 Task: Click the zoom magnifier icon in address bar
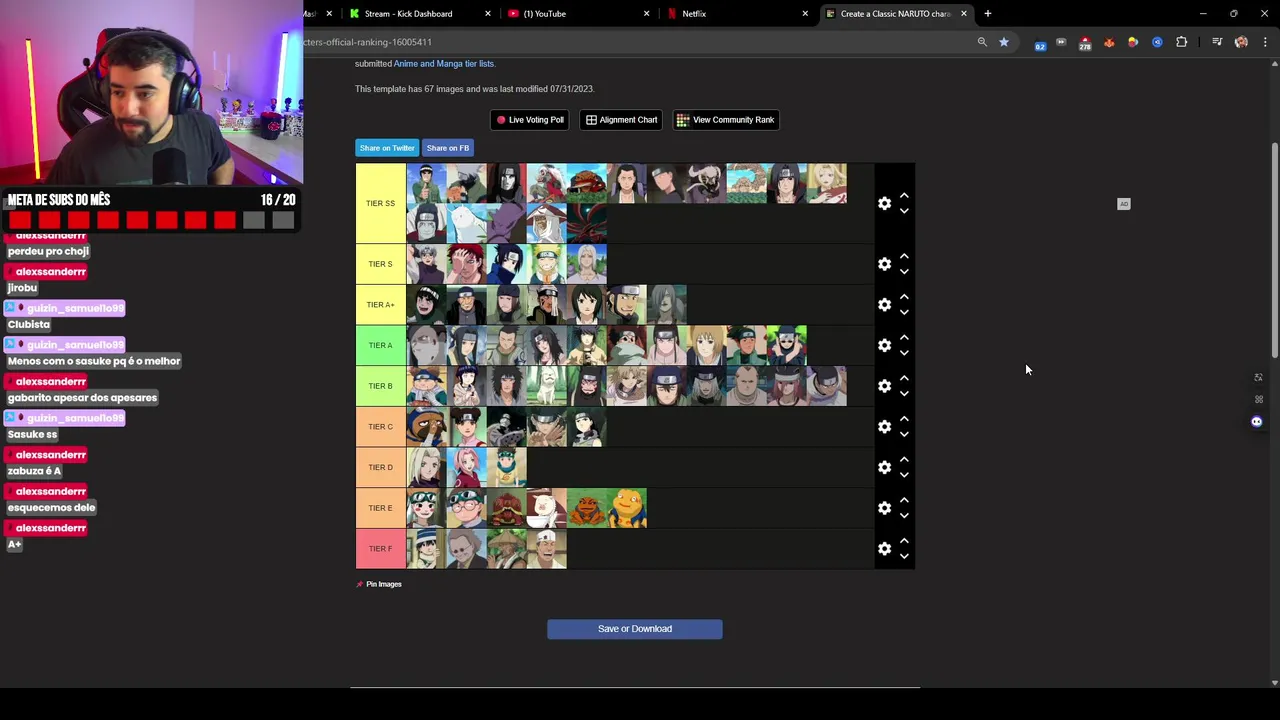coord(982,42)
